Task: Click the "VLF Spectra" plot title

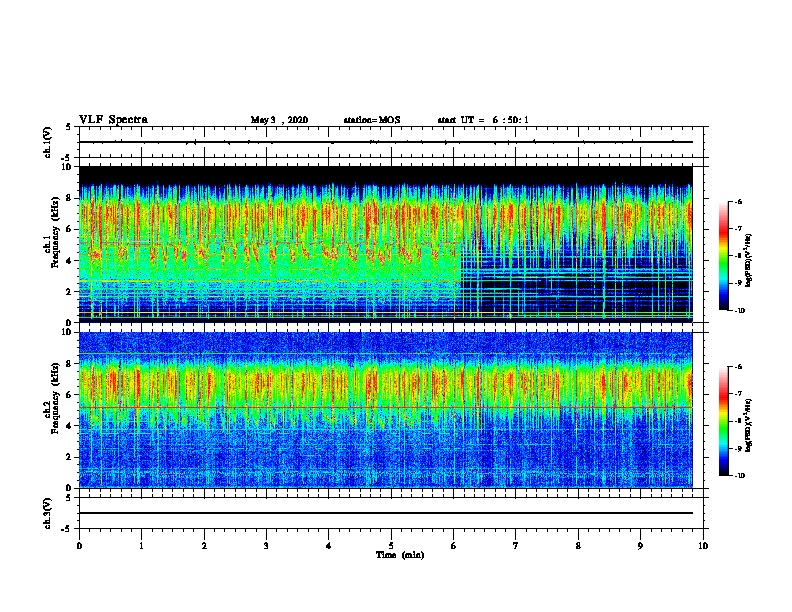Action: (113, 120)
